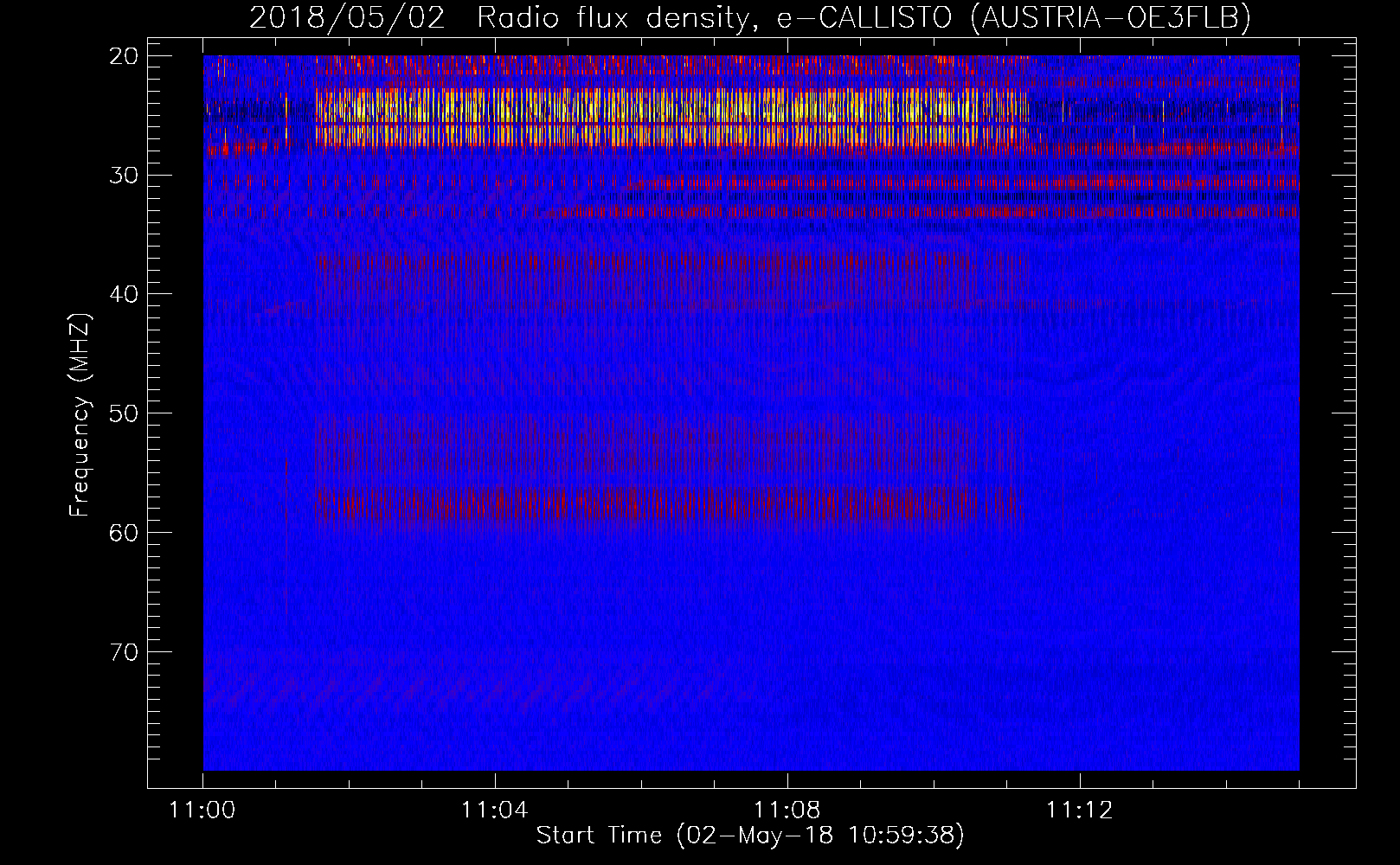Click the '50' frequency tick label
Screen dimensions: 1400x865
point(125,413)
